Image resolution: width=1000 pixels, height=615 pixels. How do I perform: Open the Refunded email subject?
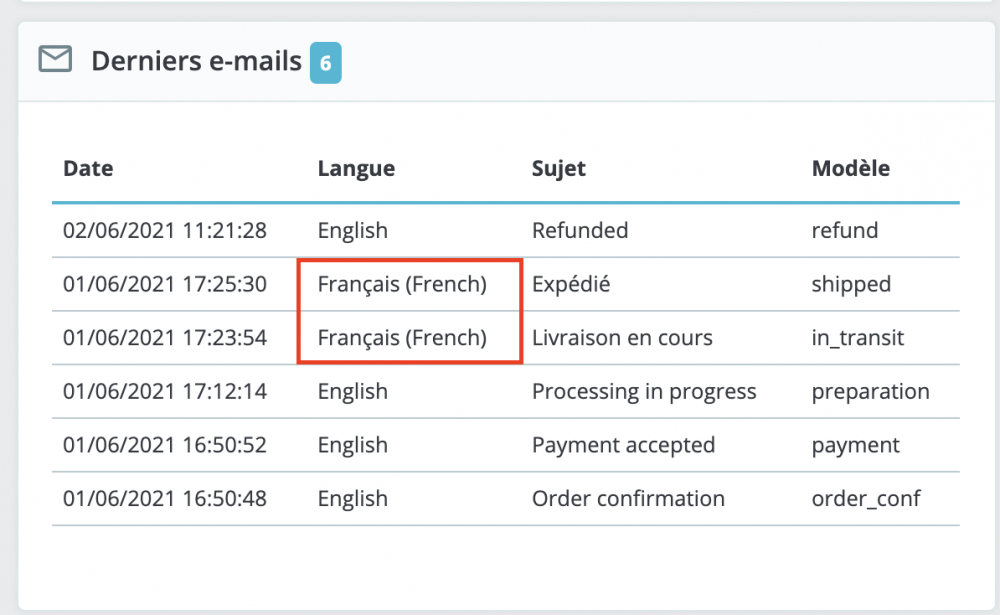coord(580,231)
